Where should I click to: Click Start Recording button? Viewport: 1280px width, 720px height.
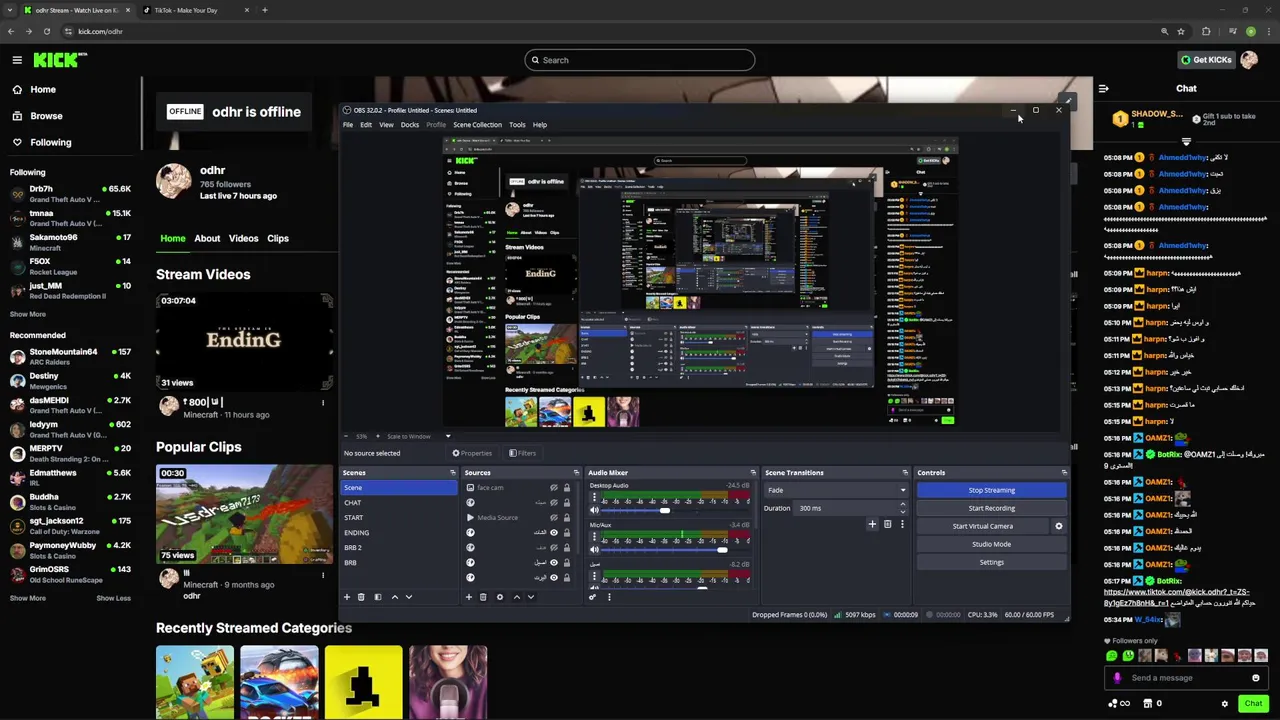(x=991, y=508)
